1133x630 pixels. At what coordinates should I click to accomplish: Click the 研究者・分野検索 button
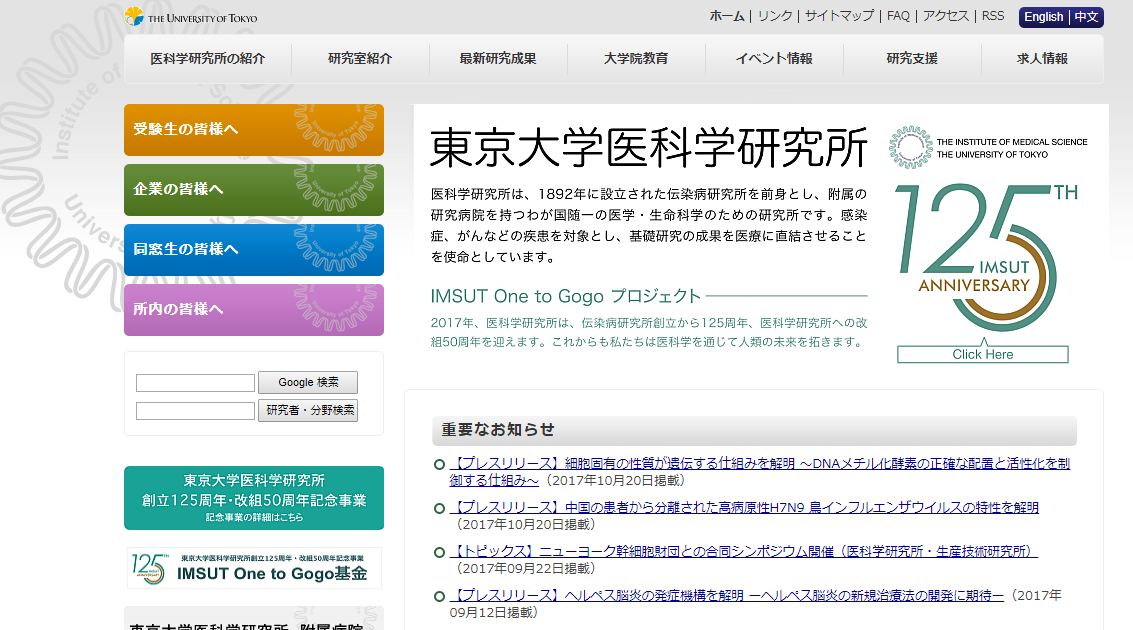tap(308, 410)
